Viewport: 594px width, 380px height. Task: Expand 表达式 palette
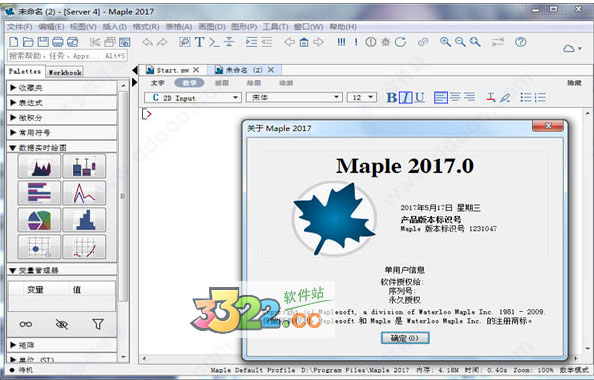62,103
